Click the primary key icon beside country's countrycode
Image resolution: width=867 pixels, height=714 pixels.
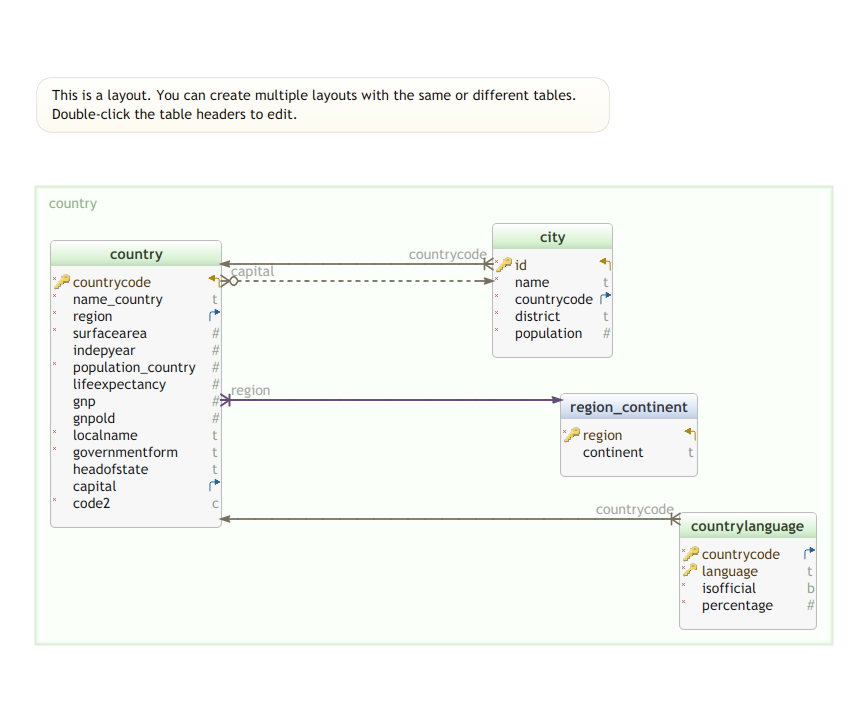coord(63,282)
